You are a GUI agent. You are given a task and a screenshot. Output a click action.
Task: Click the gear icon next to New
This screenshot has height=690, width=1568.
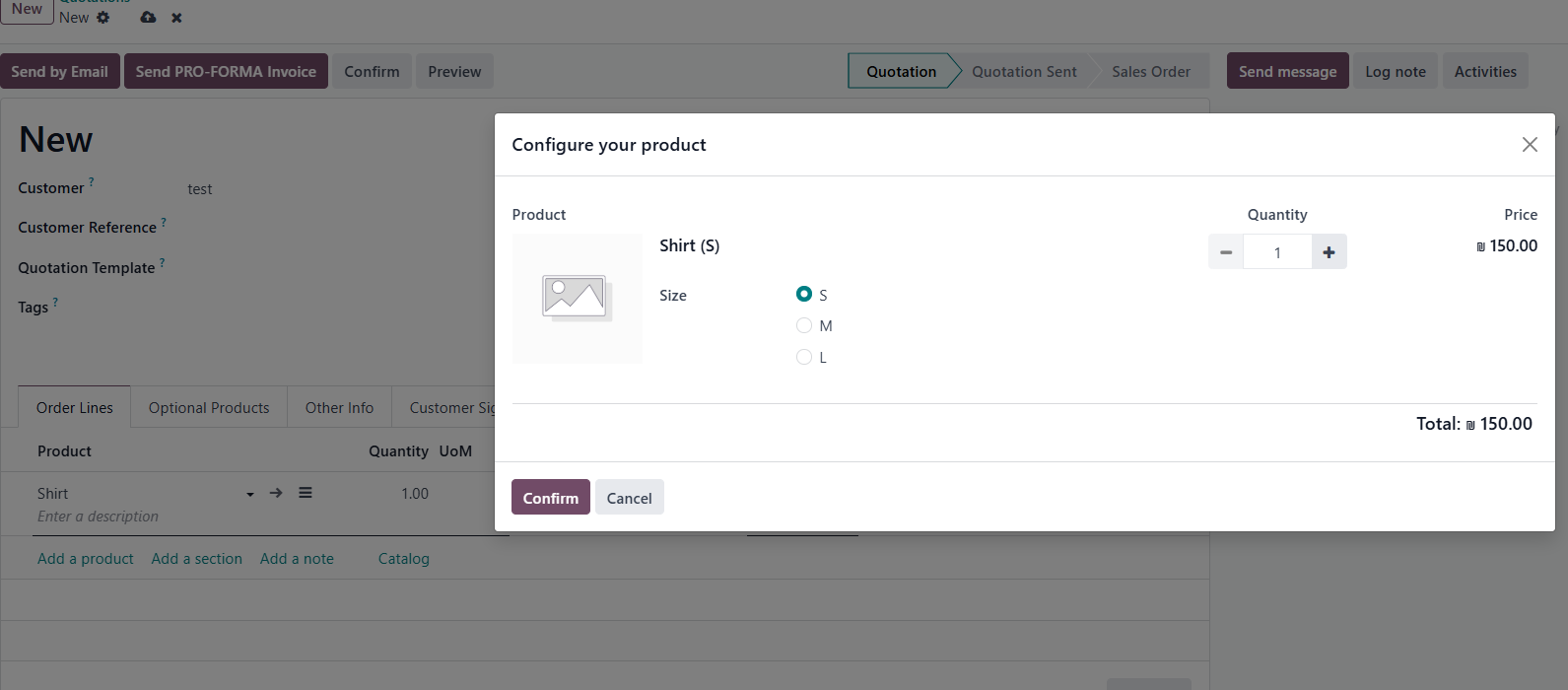pos(103,18)
